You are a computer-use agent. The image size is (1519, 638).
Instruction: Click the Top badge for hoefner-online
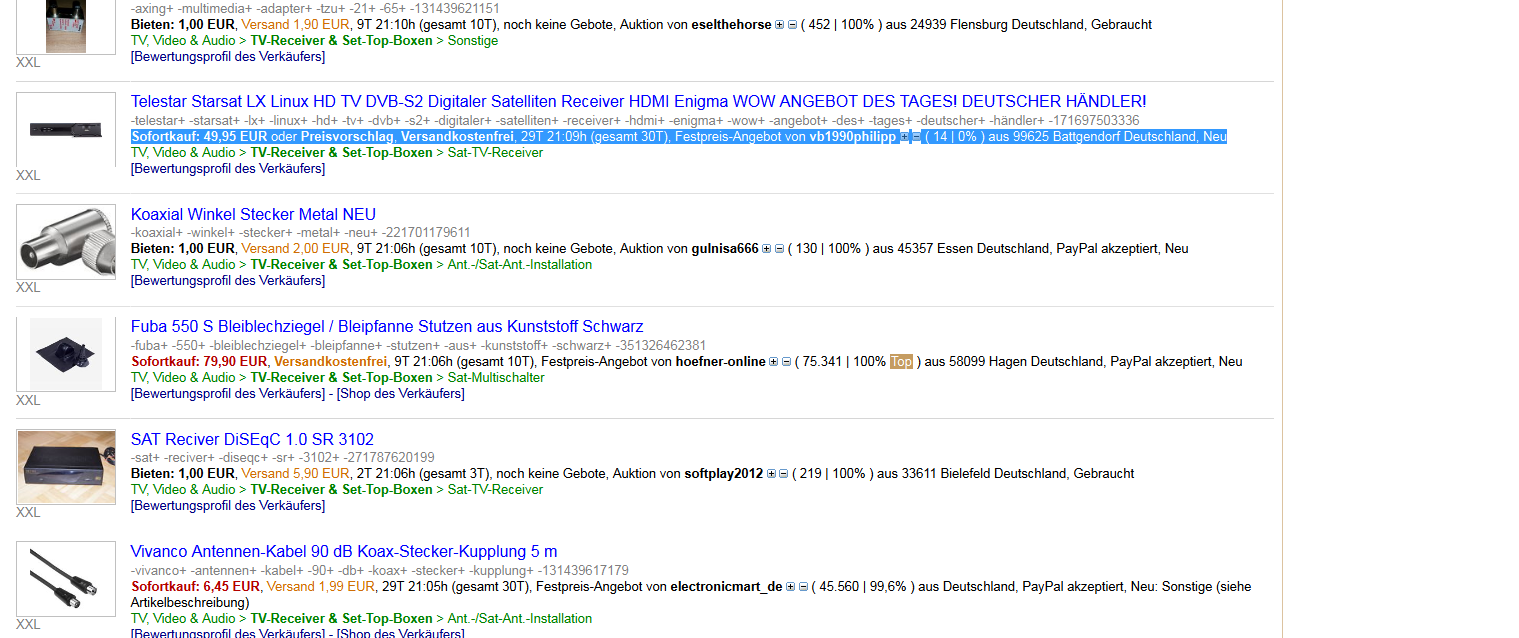[902, 362]
